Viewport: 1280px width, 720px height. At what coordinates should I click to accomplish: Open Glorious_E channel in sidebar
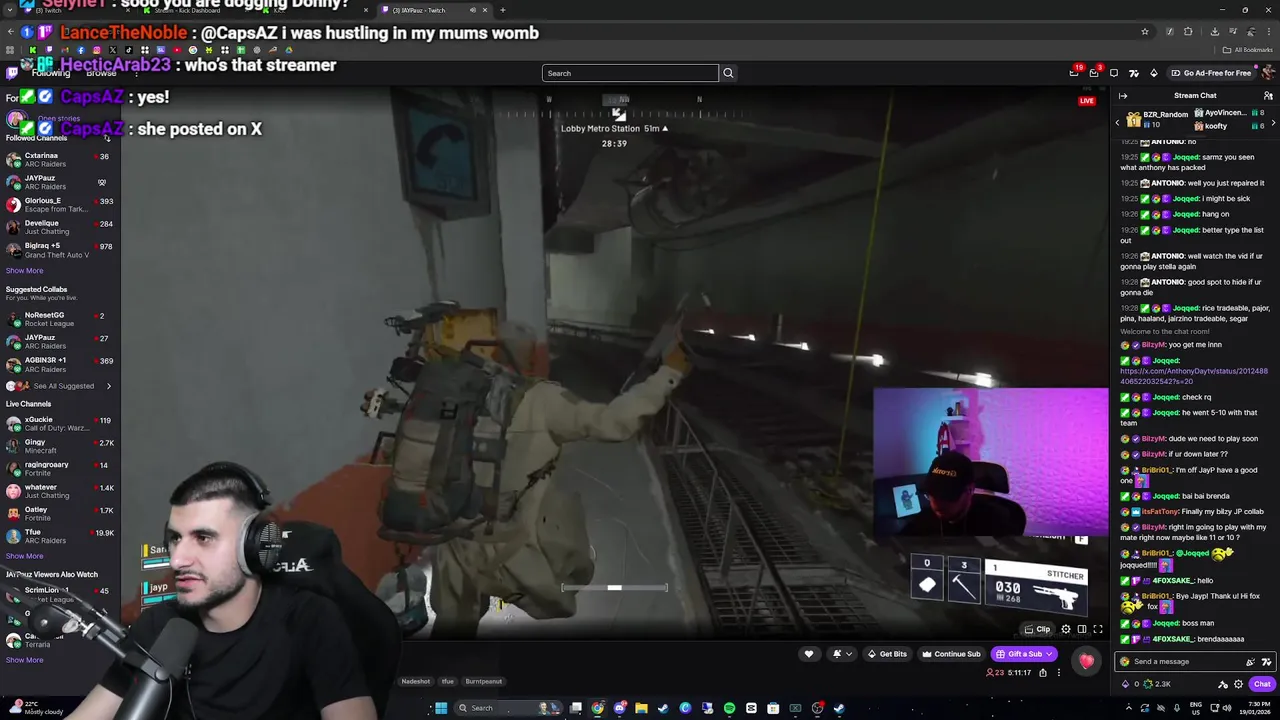60,205
